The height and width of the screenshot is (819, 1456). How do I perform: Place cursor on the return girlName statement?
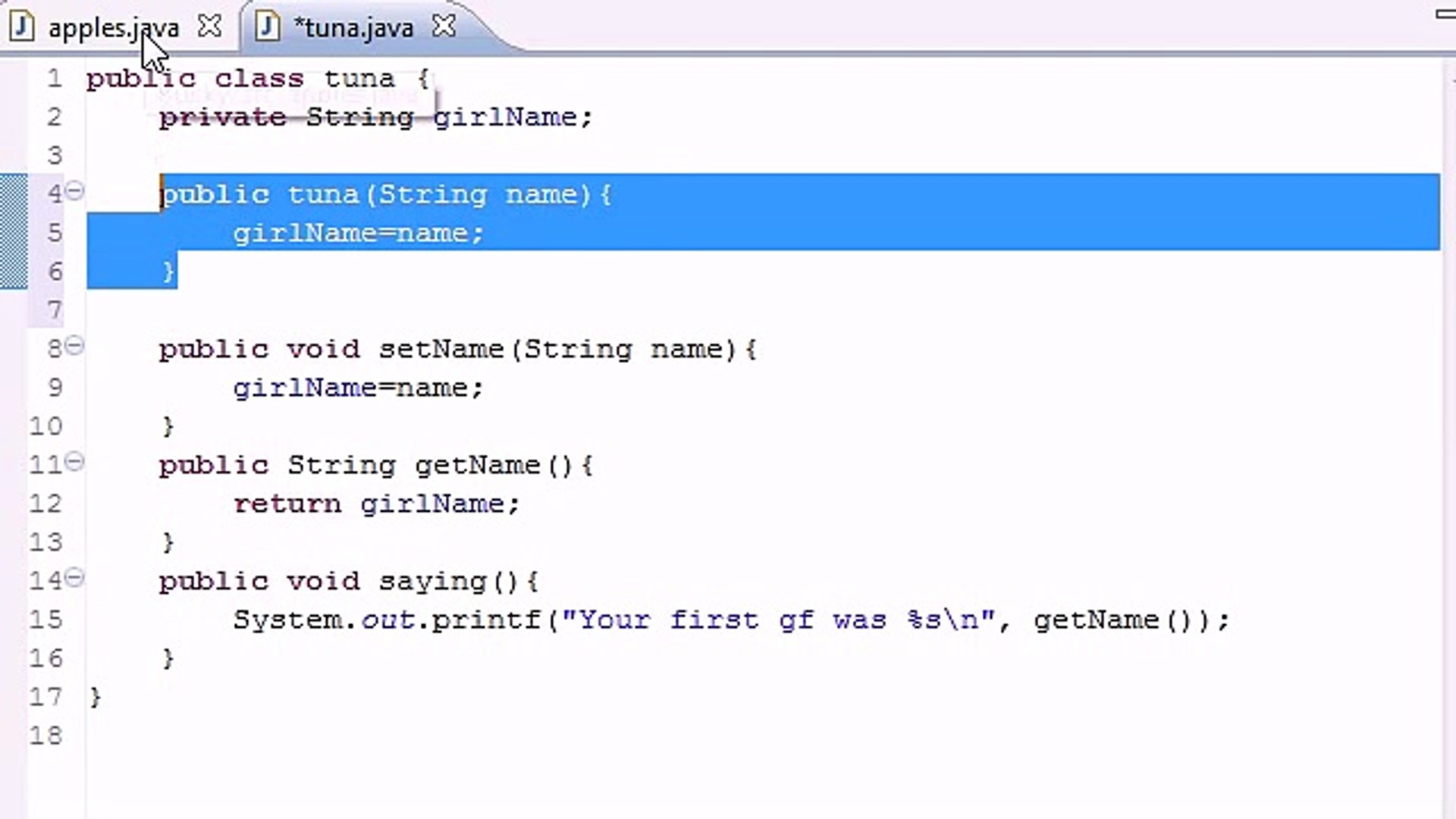pyautogui.click(x=375, y=504)
